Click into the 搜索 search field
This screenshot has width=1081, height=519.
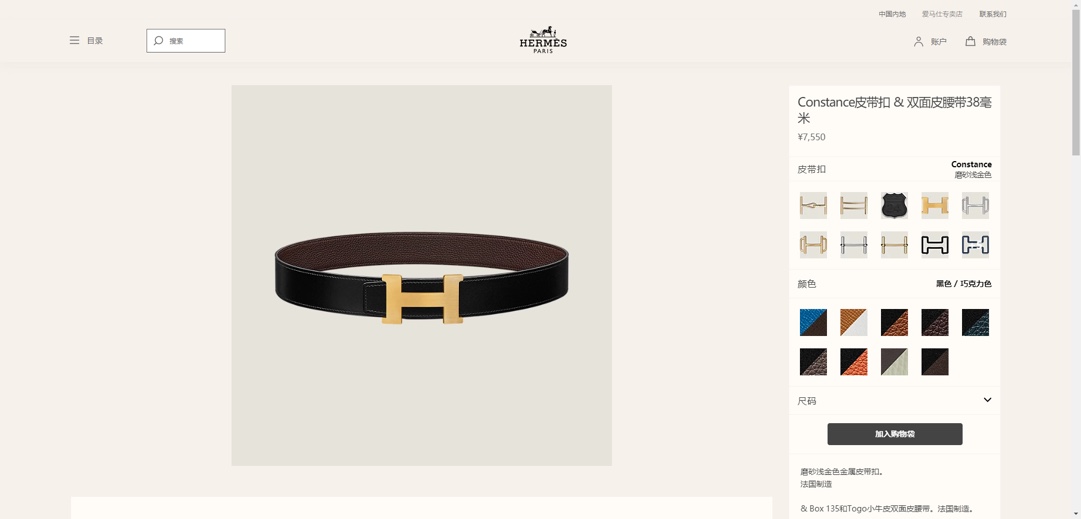tap(185, 41)
